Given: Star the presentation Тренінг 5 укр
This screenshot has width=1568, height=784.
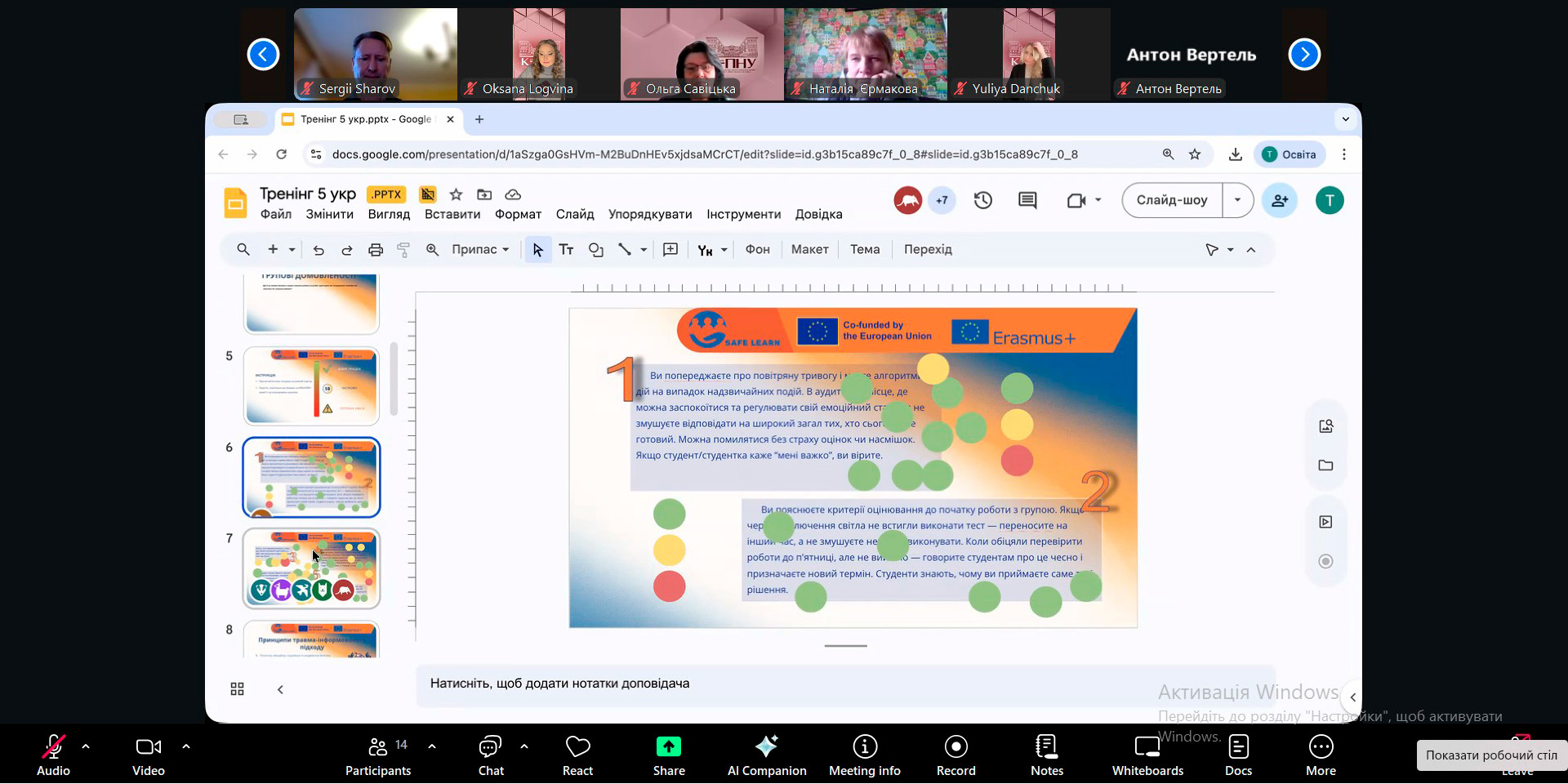Looking at the screenshot, I should click(456, 194).
